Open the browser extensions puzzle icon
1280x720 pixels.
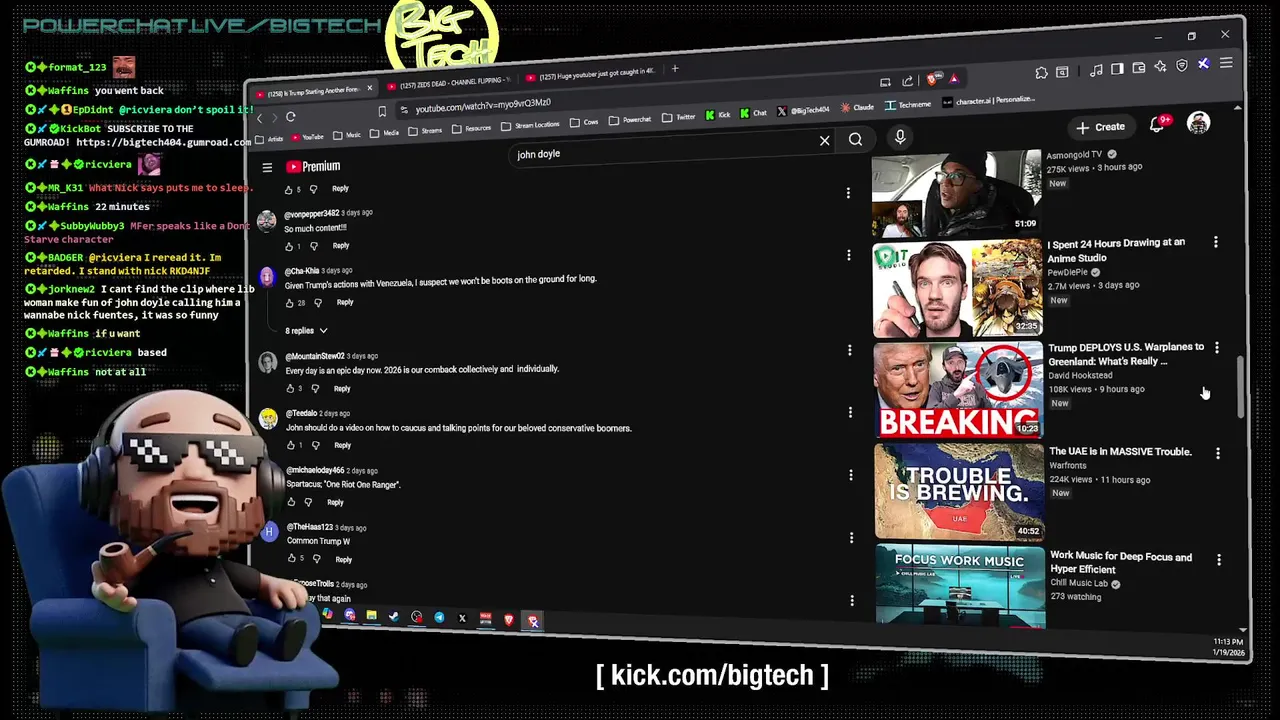point(1041,73)
